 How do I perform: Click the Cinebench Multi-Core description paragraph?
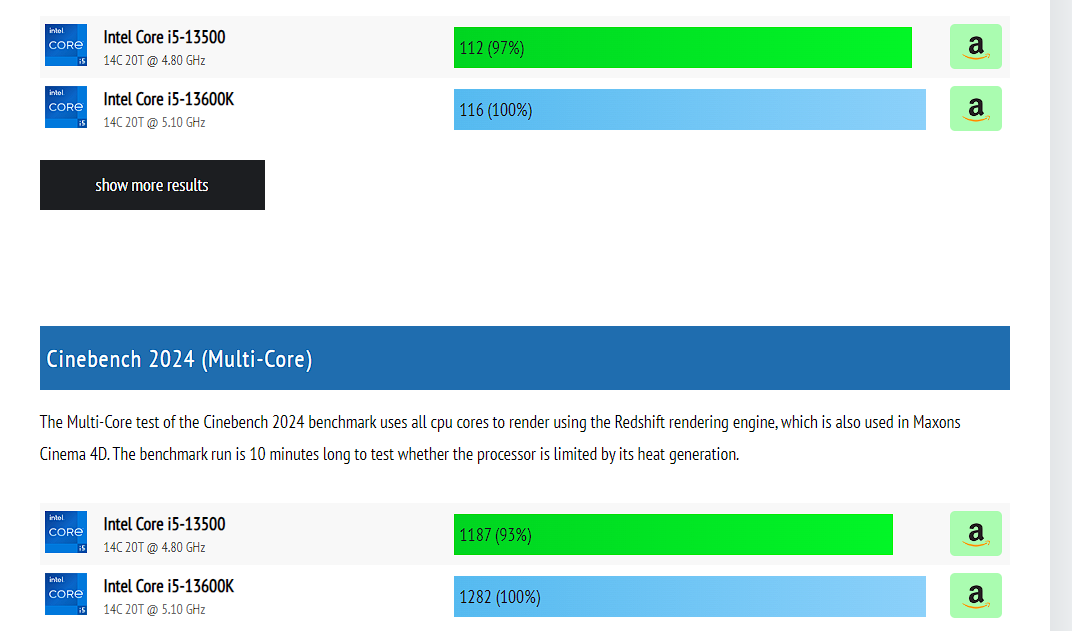tap(500, 438)
